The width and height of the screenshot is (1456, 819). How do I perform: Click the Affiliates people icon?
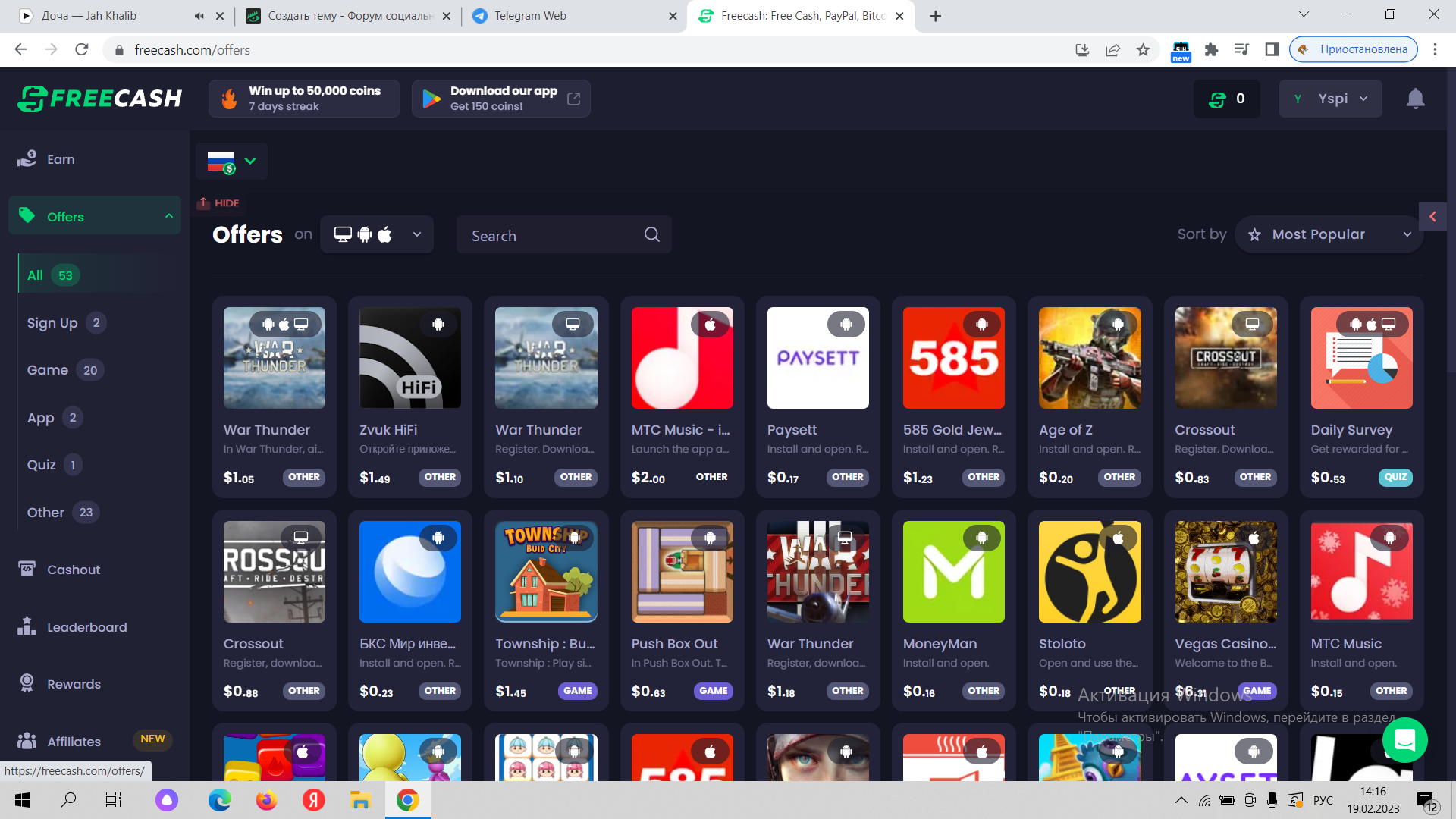click(x=27, y=740)
